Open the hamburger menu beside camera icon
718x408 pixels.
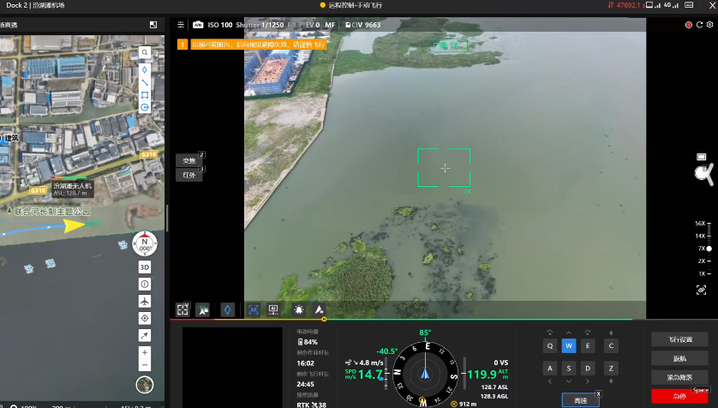tap(181, 25)
